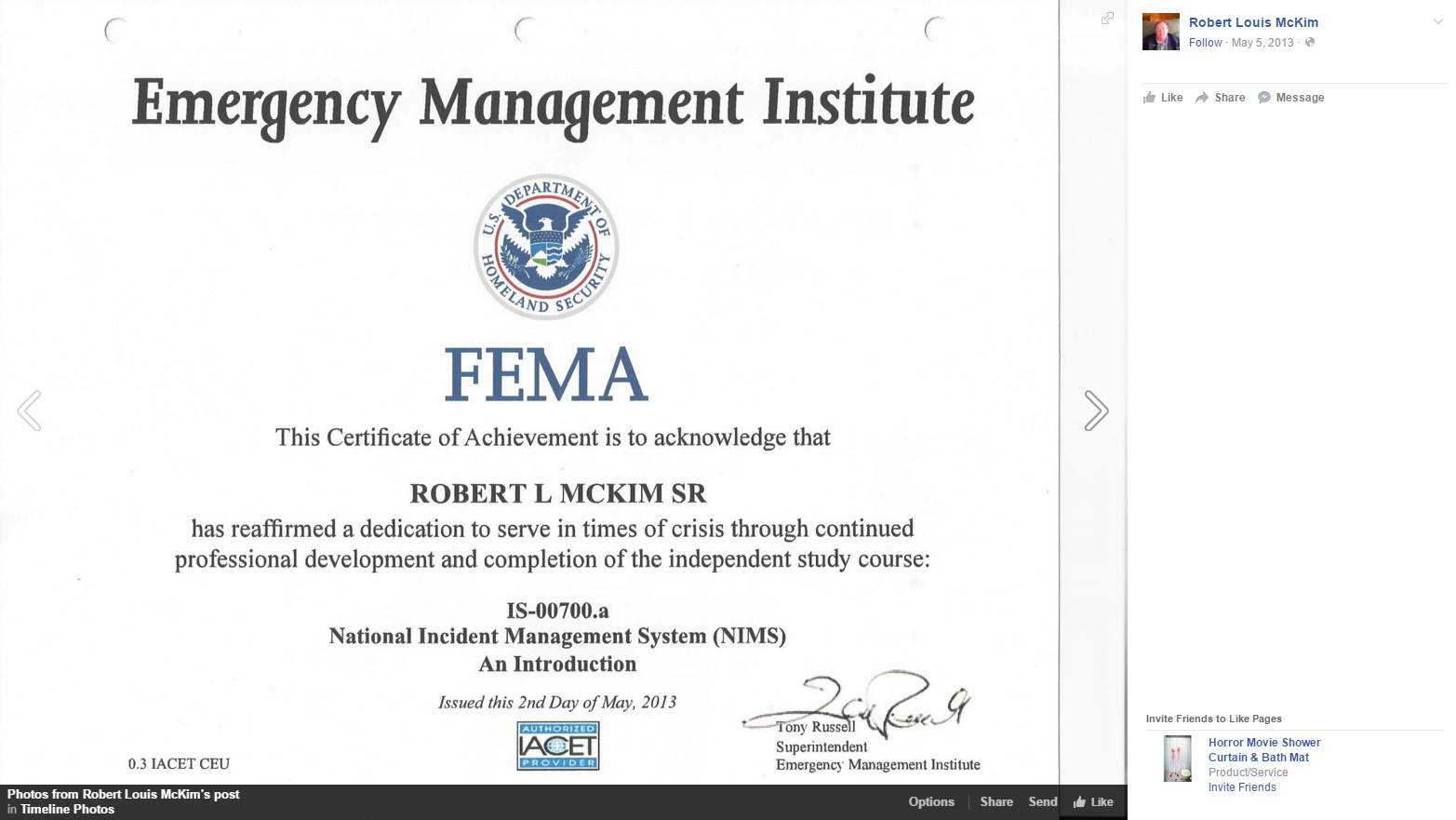Open the post options dropdown arrow
The height and width of the screenshot is (820, 1456).
pos(1437,21)
